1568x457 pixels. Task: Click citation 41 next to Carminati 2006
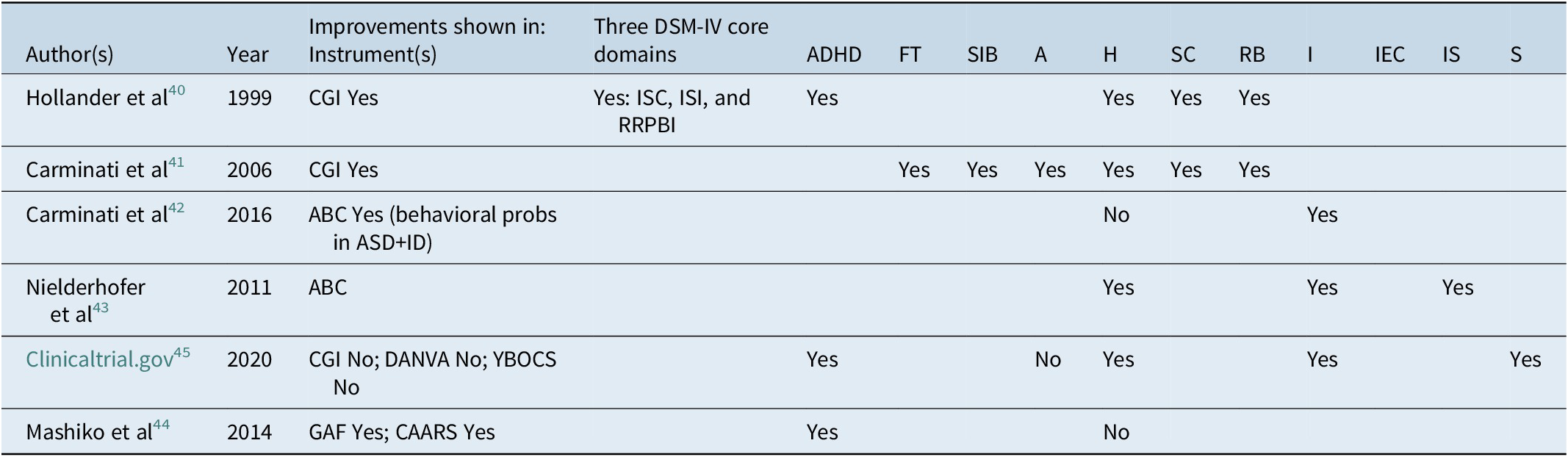(x=176, y=163)
